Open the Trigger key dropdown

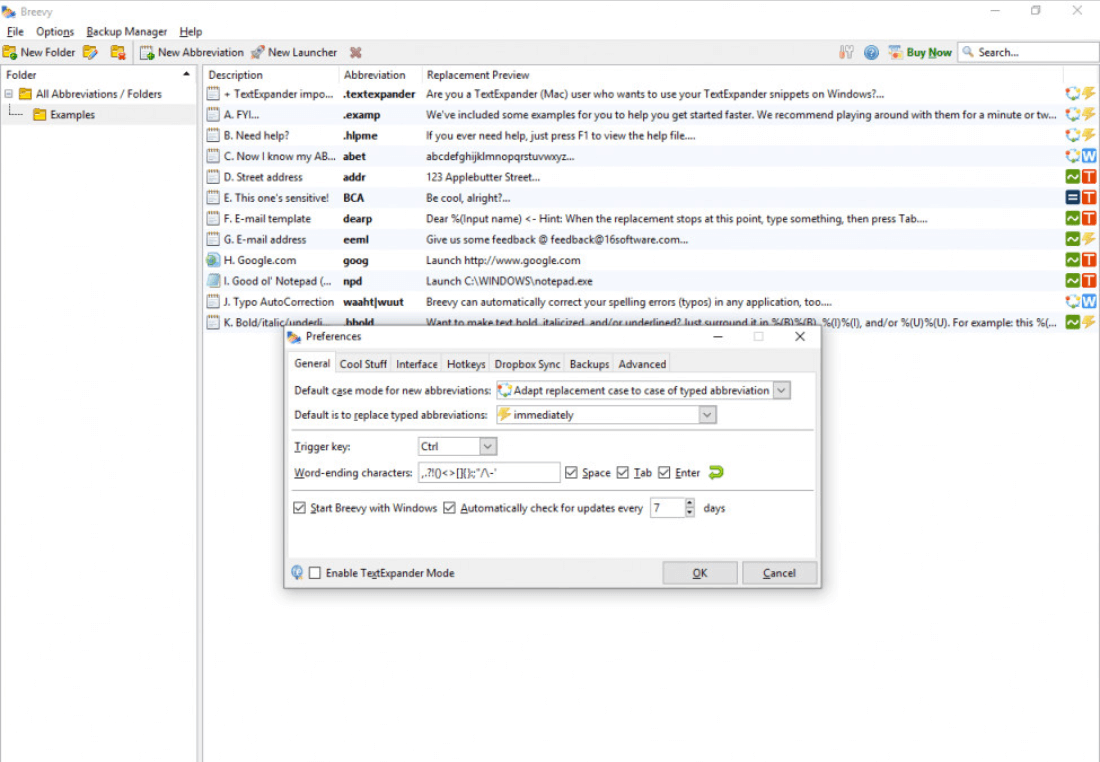tap(487, 446)
